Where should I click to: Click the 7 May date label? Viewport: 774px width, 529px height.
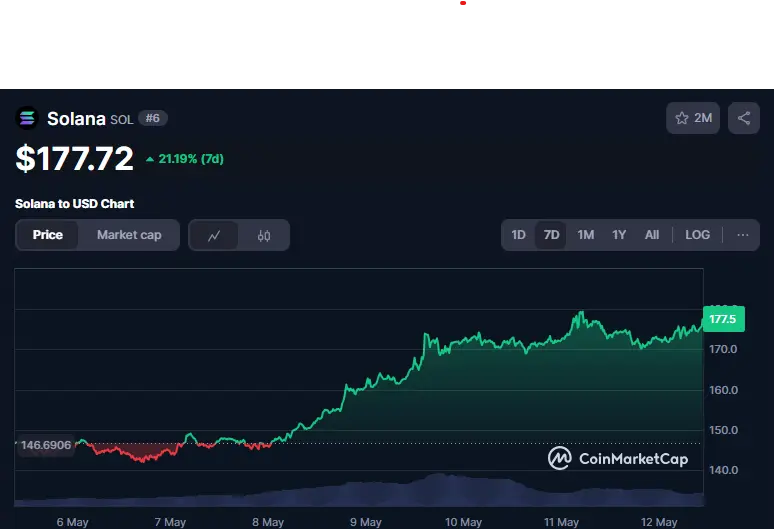click(170, 522)
